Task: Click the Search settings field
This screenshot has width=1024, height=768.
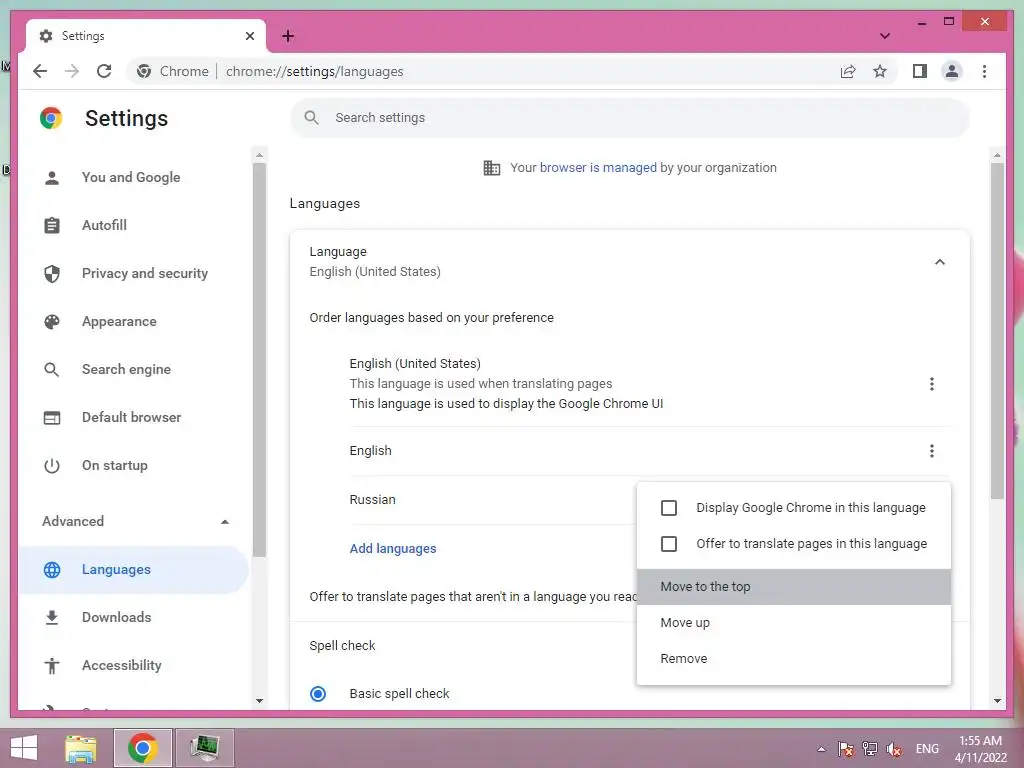Action: [x=630, y=118]
